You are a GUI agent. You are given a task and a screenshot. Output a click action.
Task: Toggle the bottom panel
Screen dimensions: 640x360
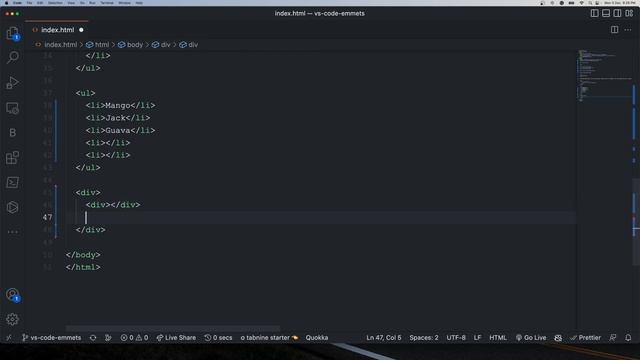pos(606,13)
